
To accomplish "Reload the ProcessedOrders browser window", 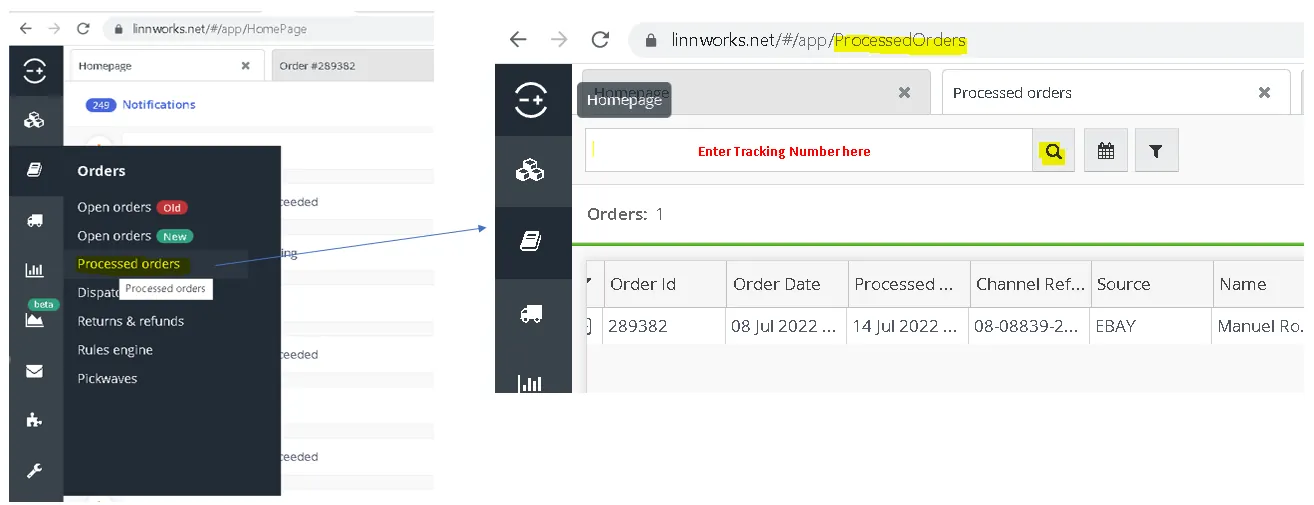I will click(600, 40).
